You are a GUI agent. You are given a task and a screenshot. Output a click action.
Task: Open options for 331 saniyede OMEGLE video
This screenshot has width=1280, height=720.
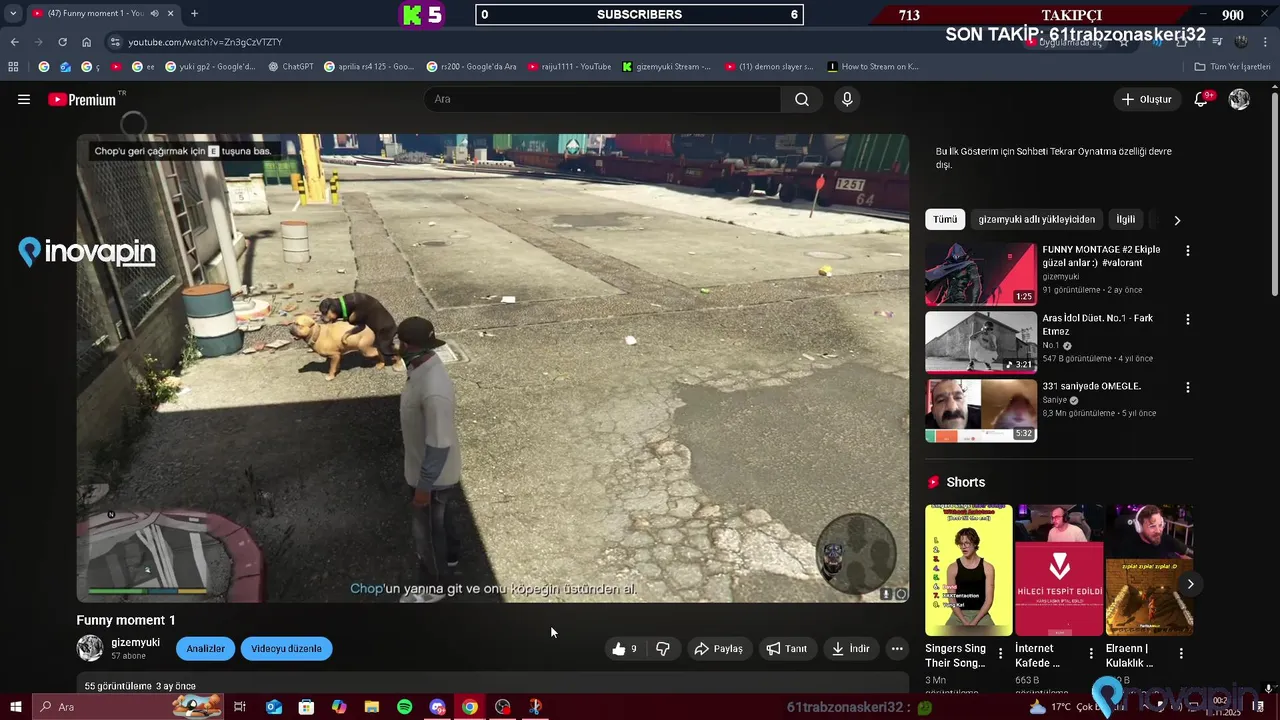tap(1188, 388)
